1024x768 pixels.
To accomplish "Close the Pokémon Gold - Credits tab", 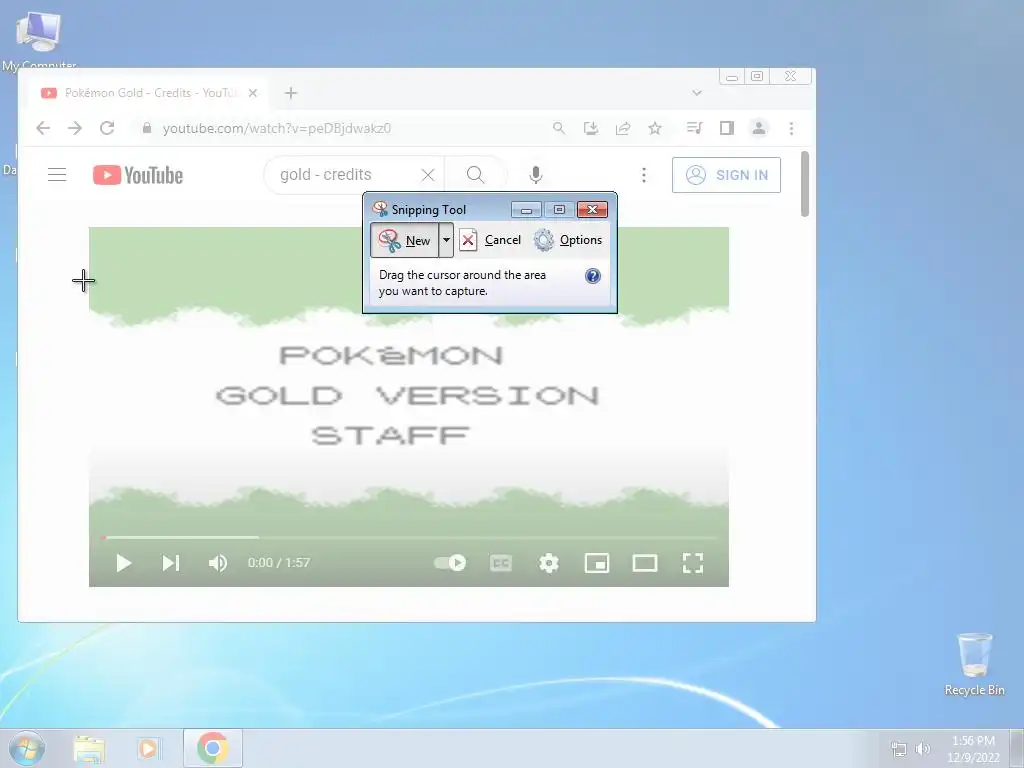I will [253, 93].
